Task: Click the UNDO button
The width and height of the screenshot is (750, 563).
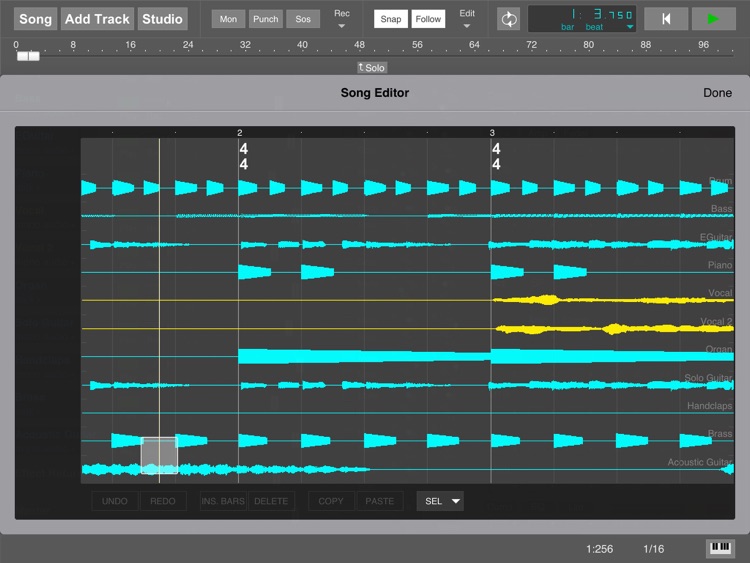Action: [115, 501]
